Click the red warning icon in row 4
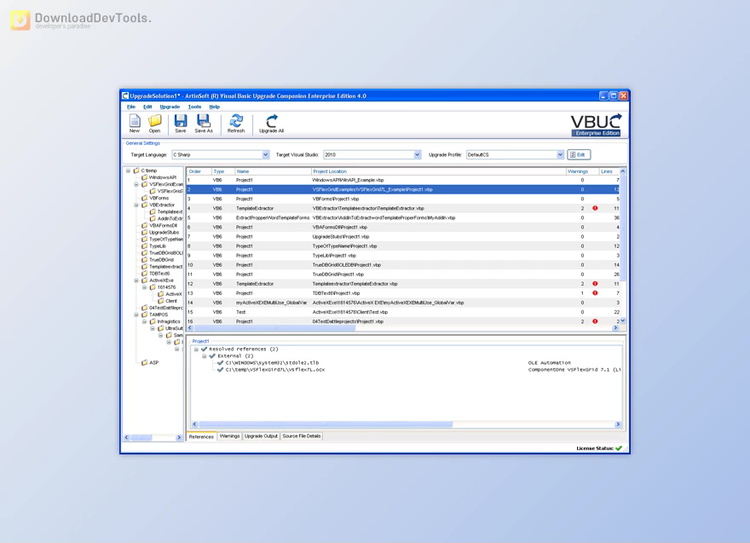This screenshot has height=543, width=750. point(595,208)
